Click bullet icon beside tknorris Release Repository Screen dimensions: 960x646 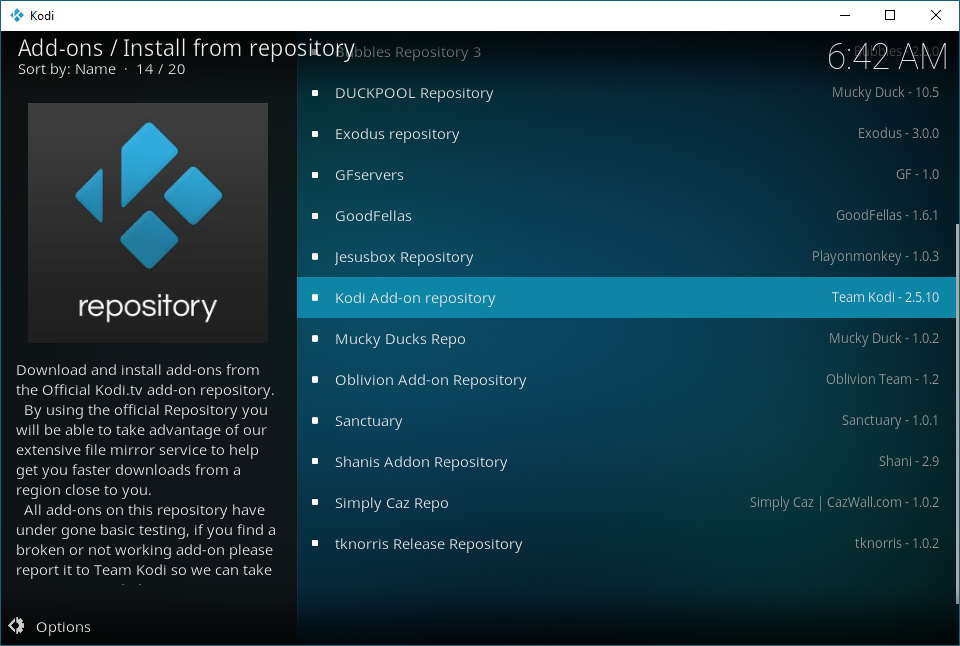coord(315,544)
